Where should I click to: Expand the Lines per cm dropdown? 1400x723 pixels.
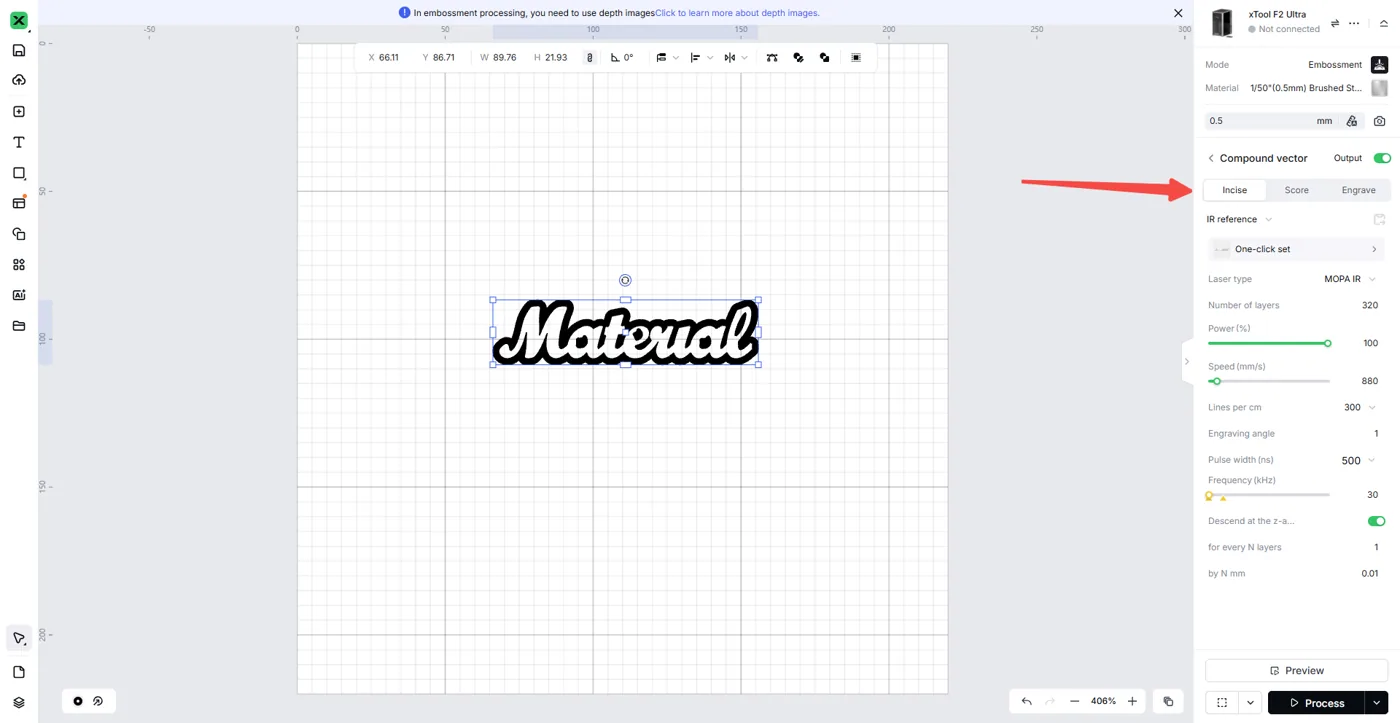pos(1360,408)
